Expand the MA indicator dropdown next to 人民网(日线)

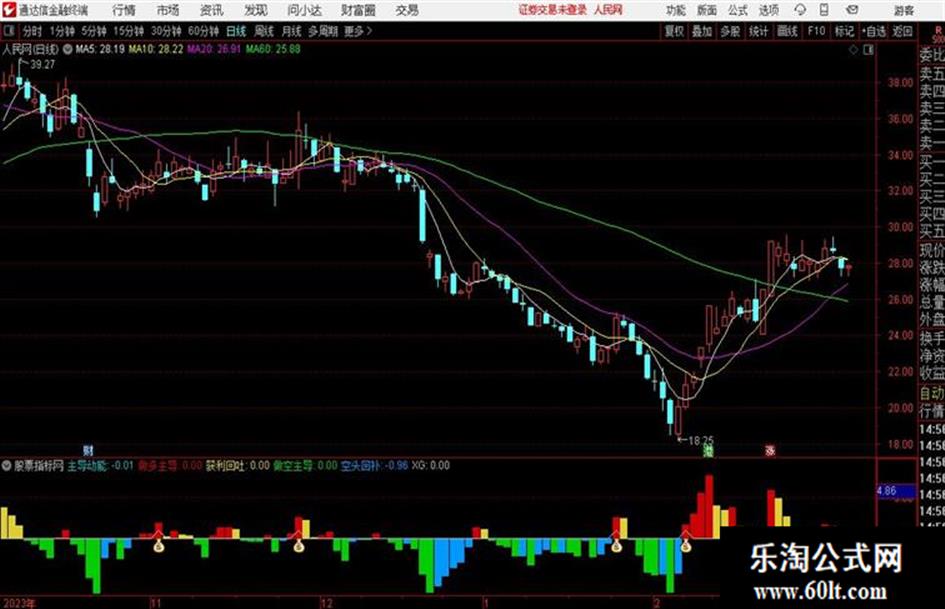point(67,49)
